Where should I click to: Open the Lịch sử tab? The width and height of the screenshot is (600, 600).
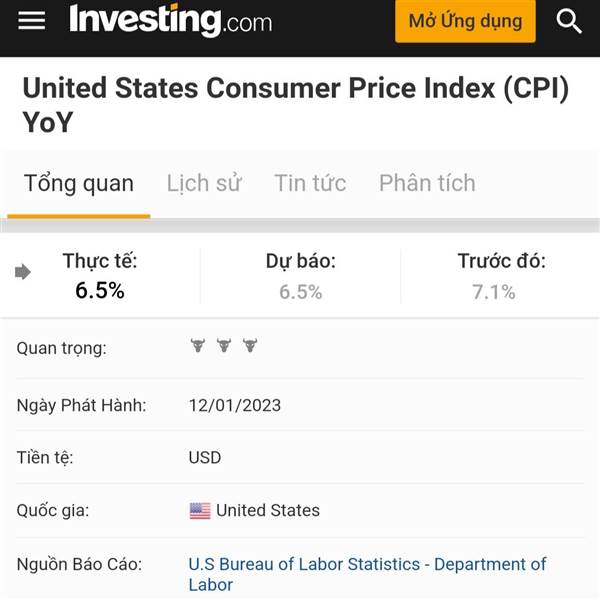[x=204, y=183]
